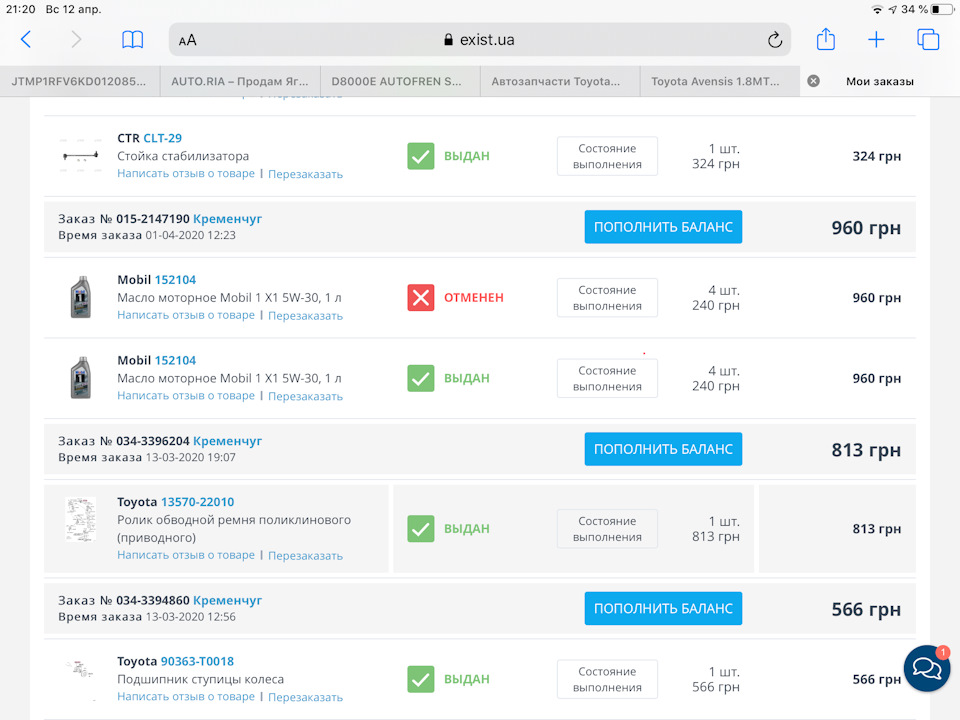Show Состояние выполнения for issued Mobil oil

[607, 378]
